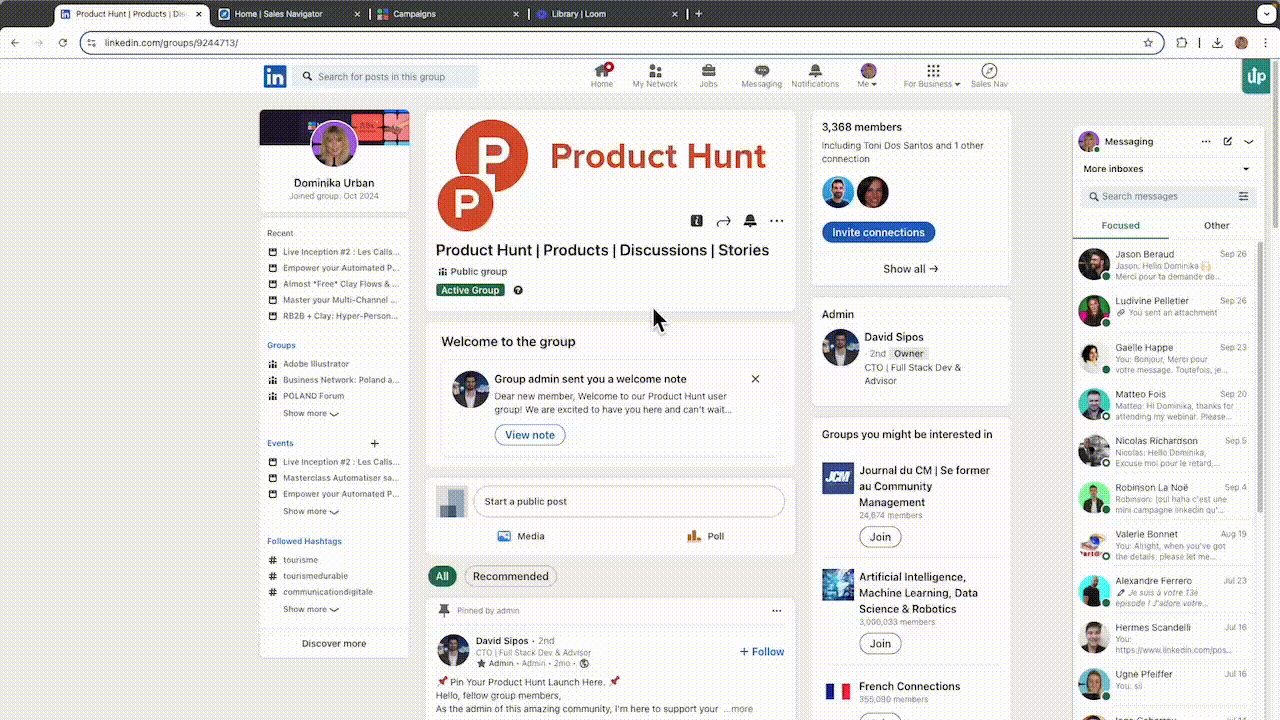Toggle group notification bell
This screenshot has width=1280, height=720.
click(x=750, y=221)
